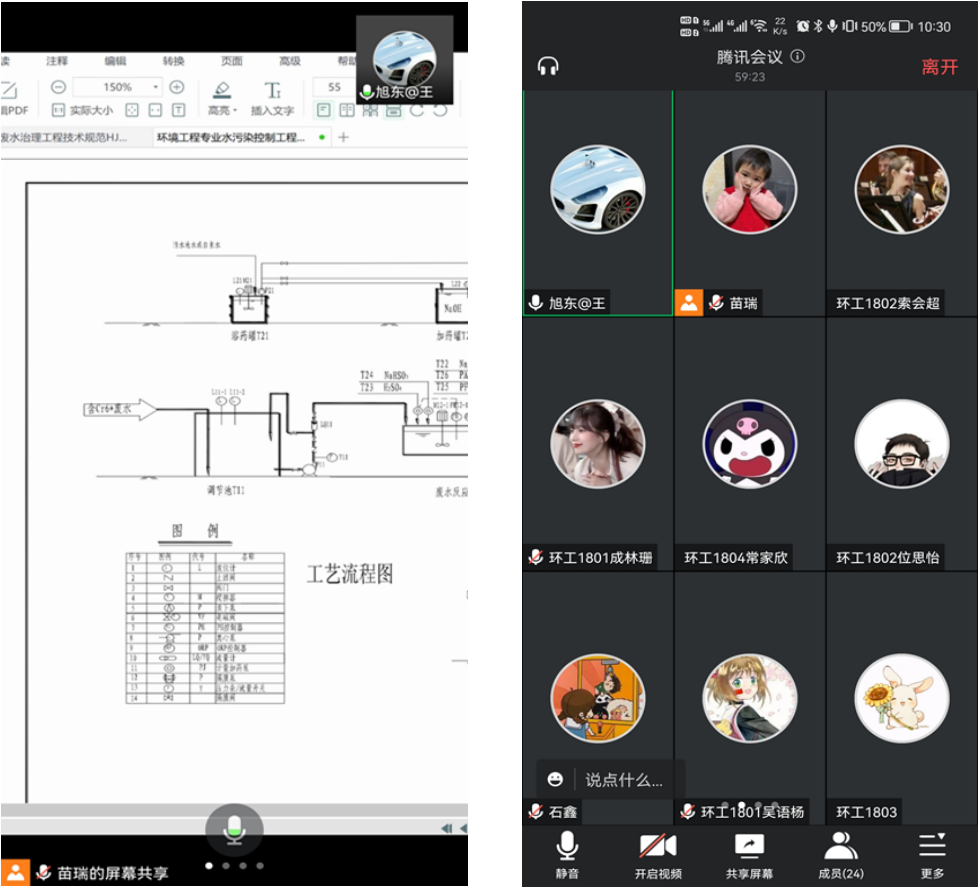Expand the 更多 more options menu
978x889 pixels.
pos(932,855)
